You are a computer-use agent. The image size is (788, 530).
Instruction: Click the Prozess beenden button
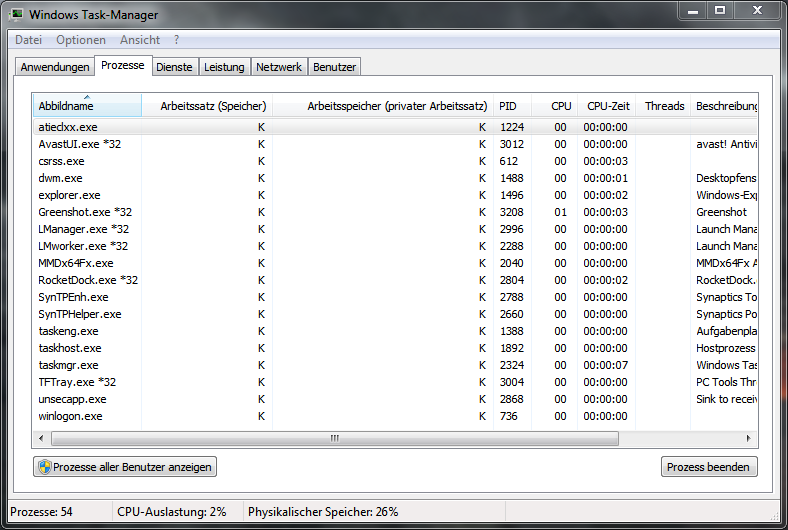click(x=709, y=467)
